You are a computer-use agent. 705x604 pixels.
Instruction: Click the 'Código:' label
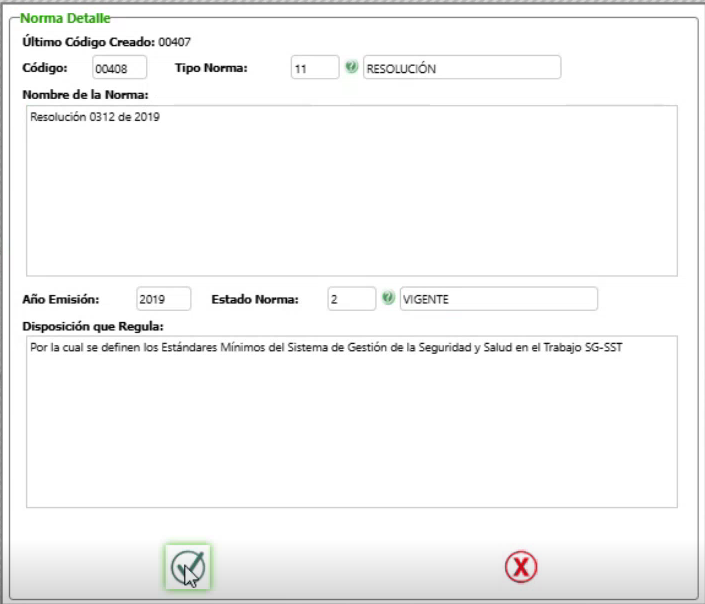tap(45, 68)
